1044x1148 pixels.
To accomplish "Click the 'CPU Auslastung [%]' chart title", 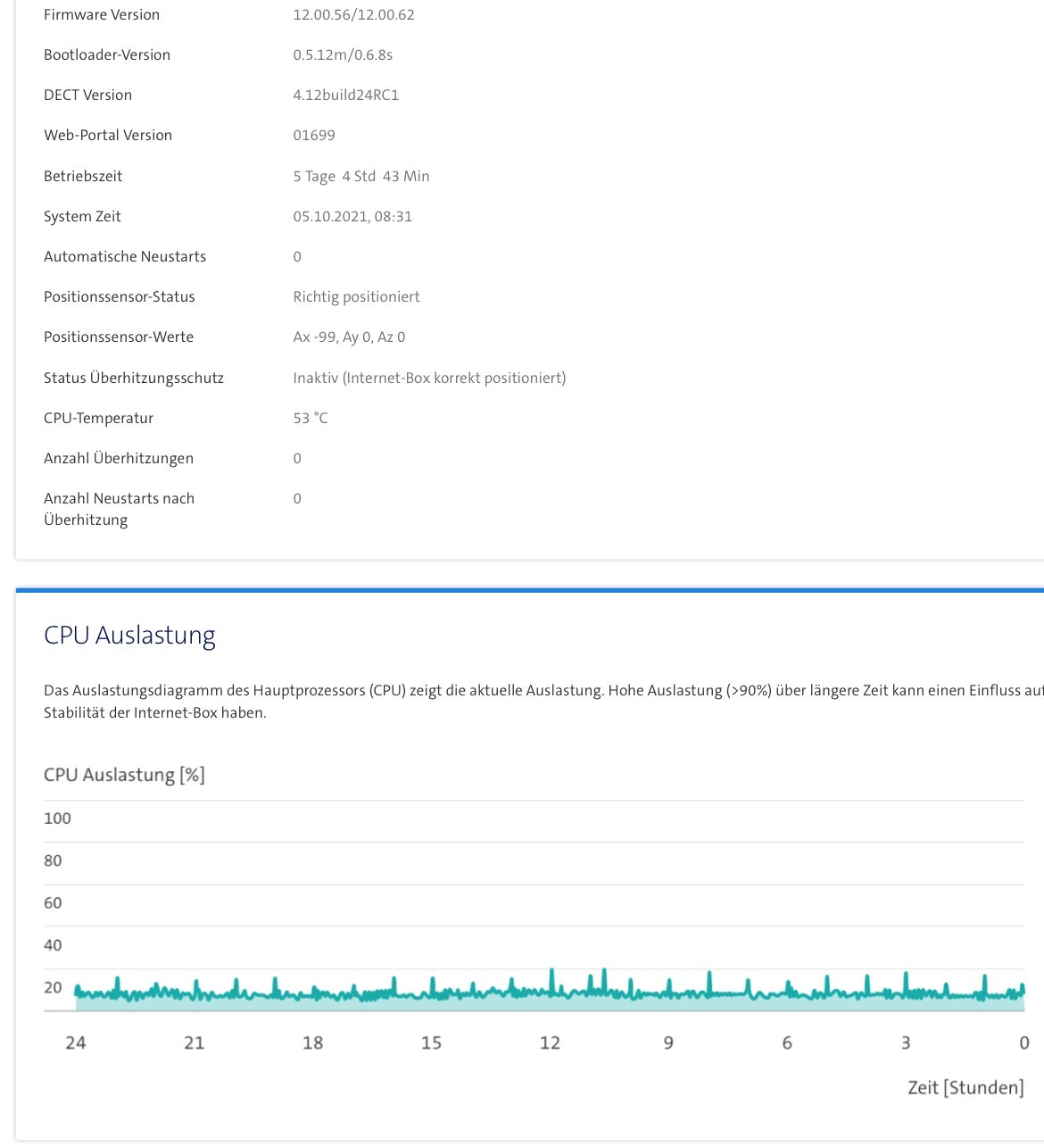I will [124, 775].
